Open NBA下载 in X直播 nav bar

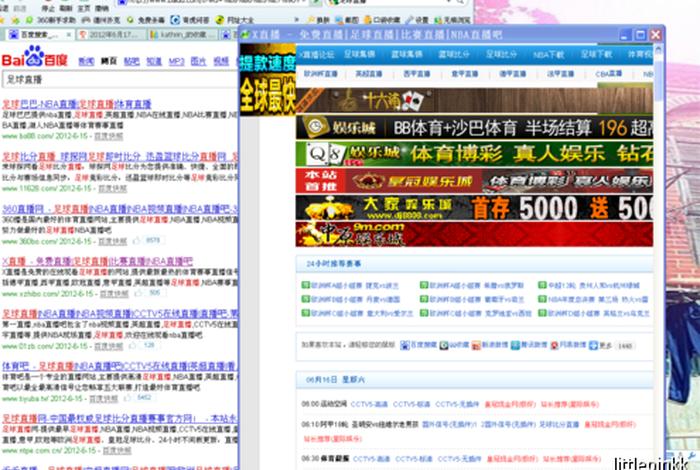tap(549, 54)
